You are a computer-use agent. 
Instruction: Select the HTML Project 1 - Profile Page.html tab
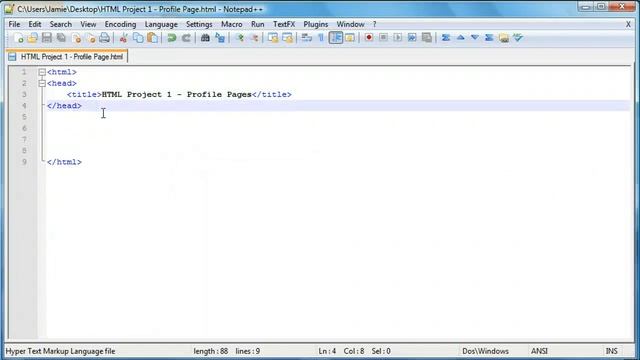67,57
